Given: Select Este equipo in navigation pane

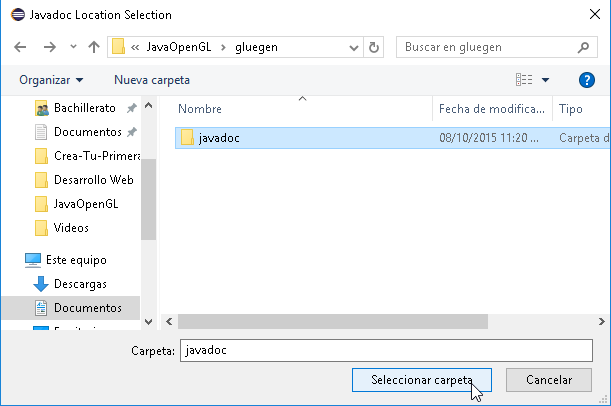Looking at the screenshot, I should [x=65, y=260].
